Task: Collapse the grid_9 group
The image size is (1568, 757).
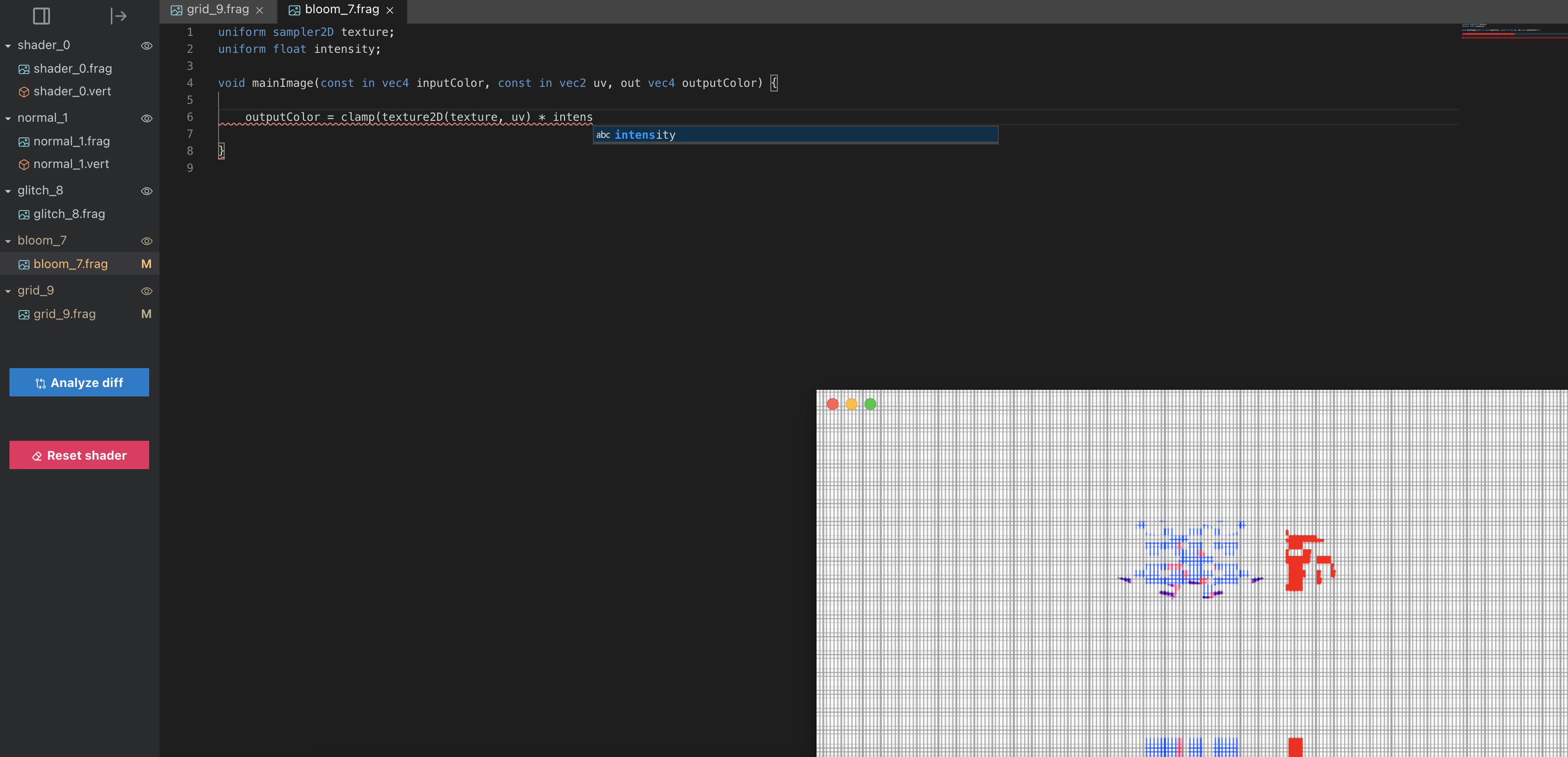Action: click(7, 291)
